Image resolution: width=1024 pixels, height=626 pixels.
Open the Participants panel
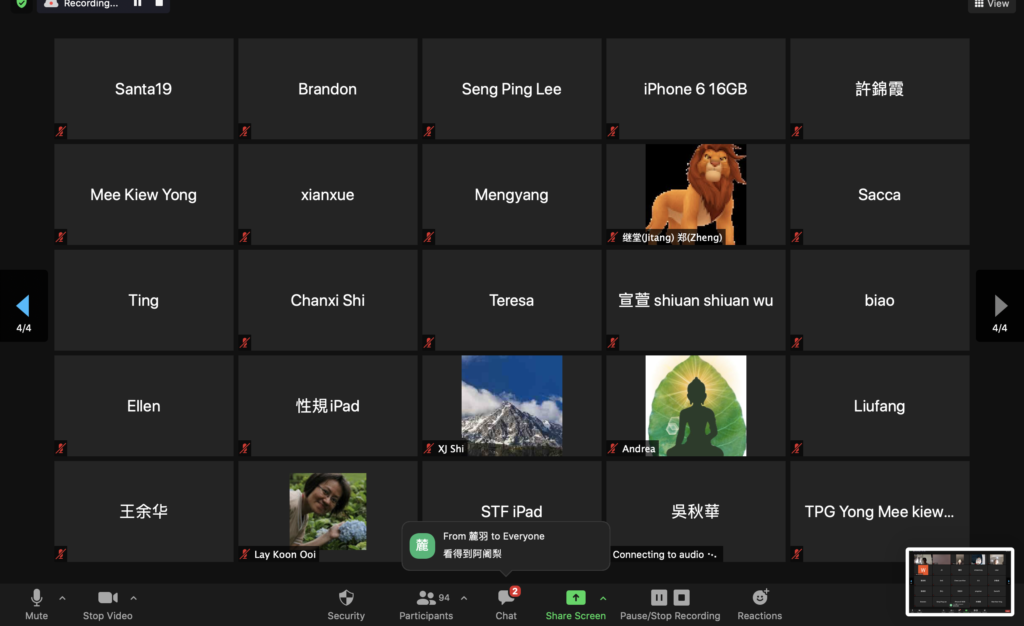pyautogui.click(x=426, y=604)
